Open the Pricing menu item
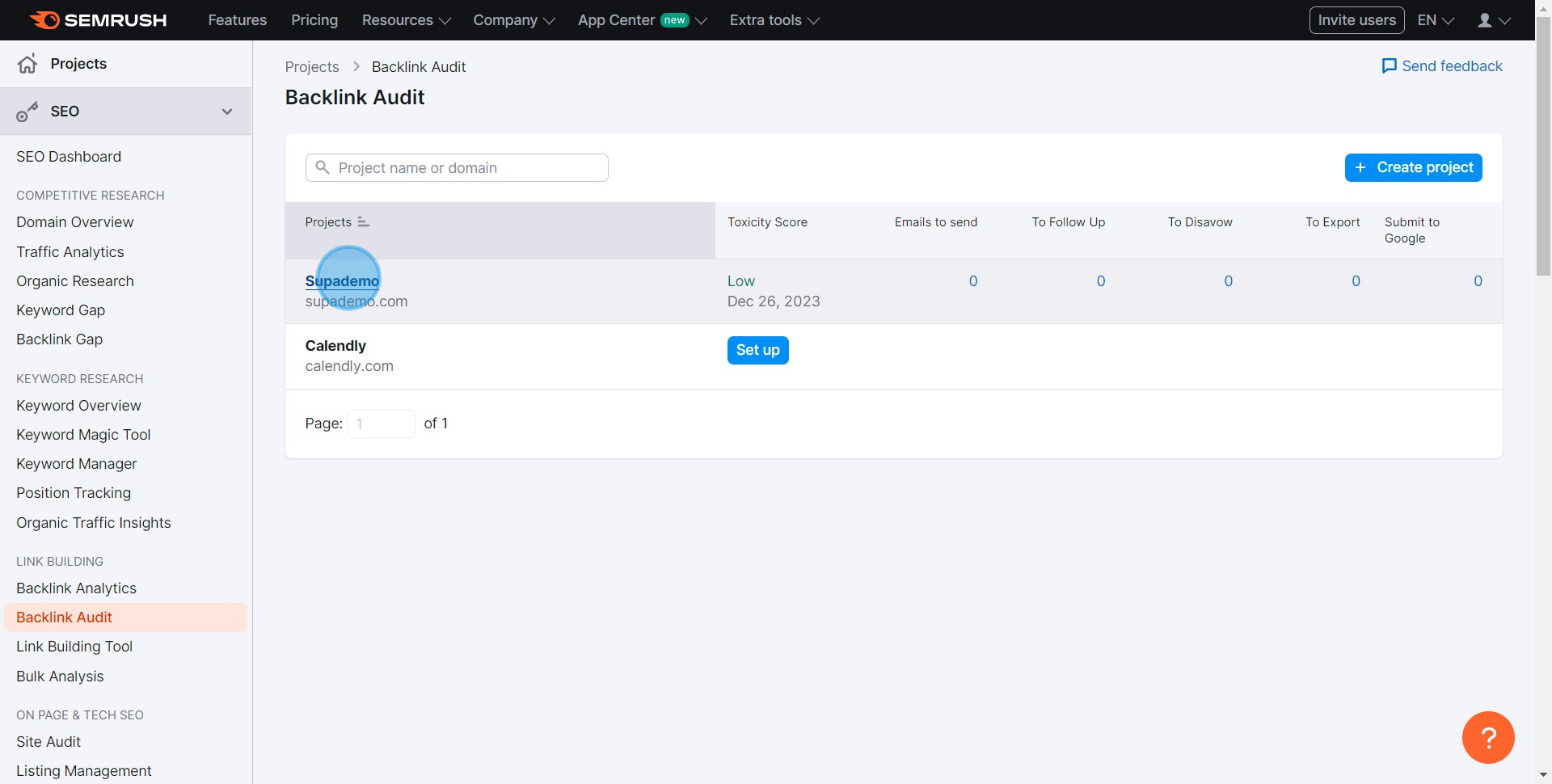This screenshot has width=1552, height=784. (314, 20)
